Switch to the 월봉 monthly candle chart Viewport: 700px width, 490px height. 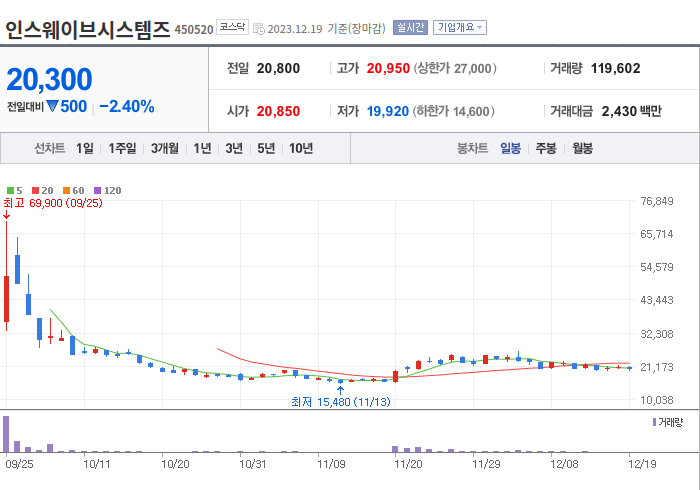583,148
